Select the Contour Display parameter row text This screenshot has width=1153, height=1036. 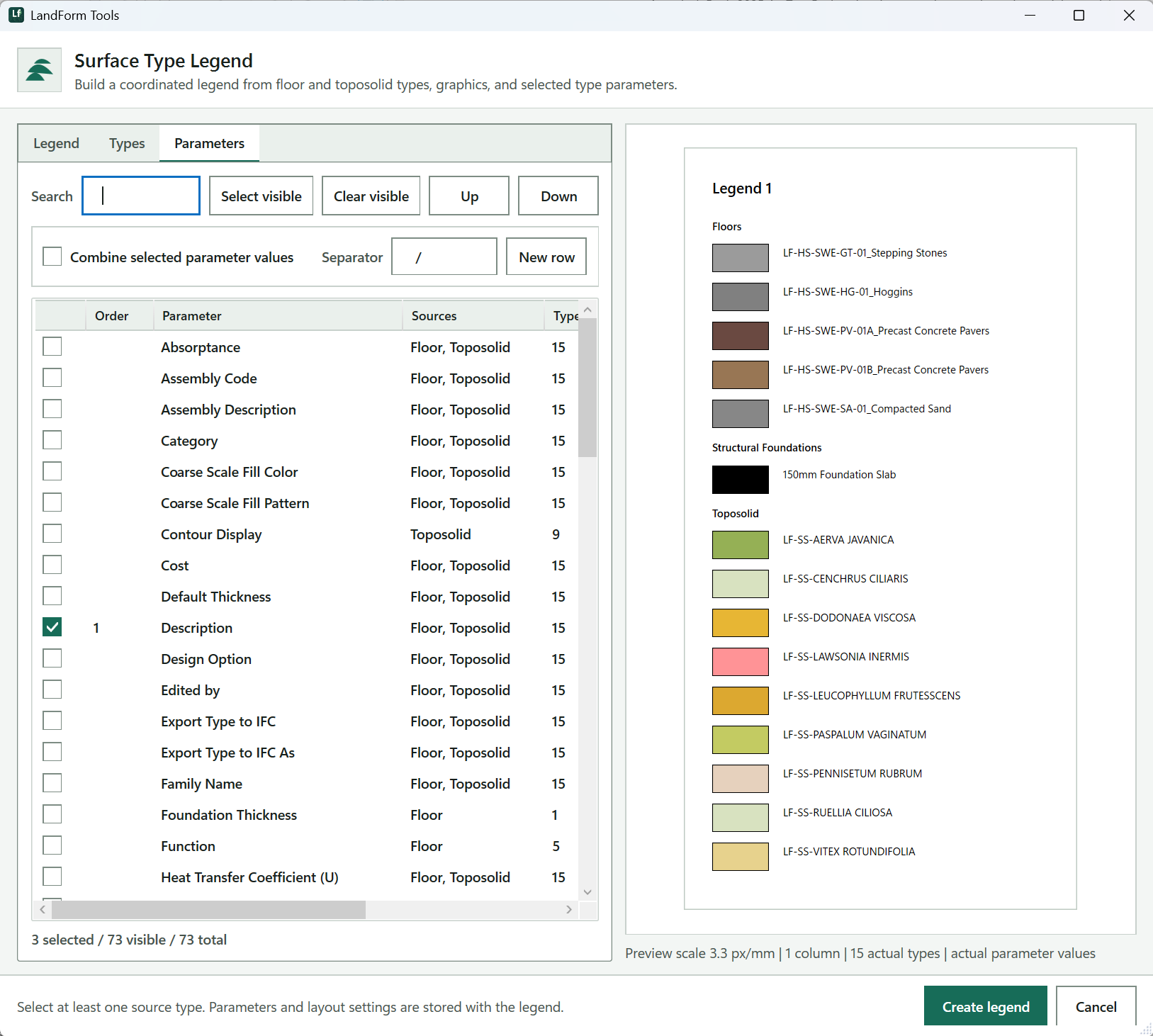pyautogui.click(x=211, y=534)
